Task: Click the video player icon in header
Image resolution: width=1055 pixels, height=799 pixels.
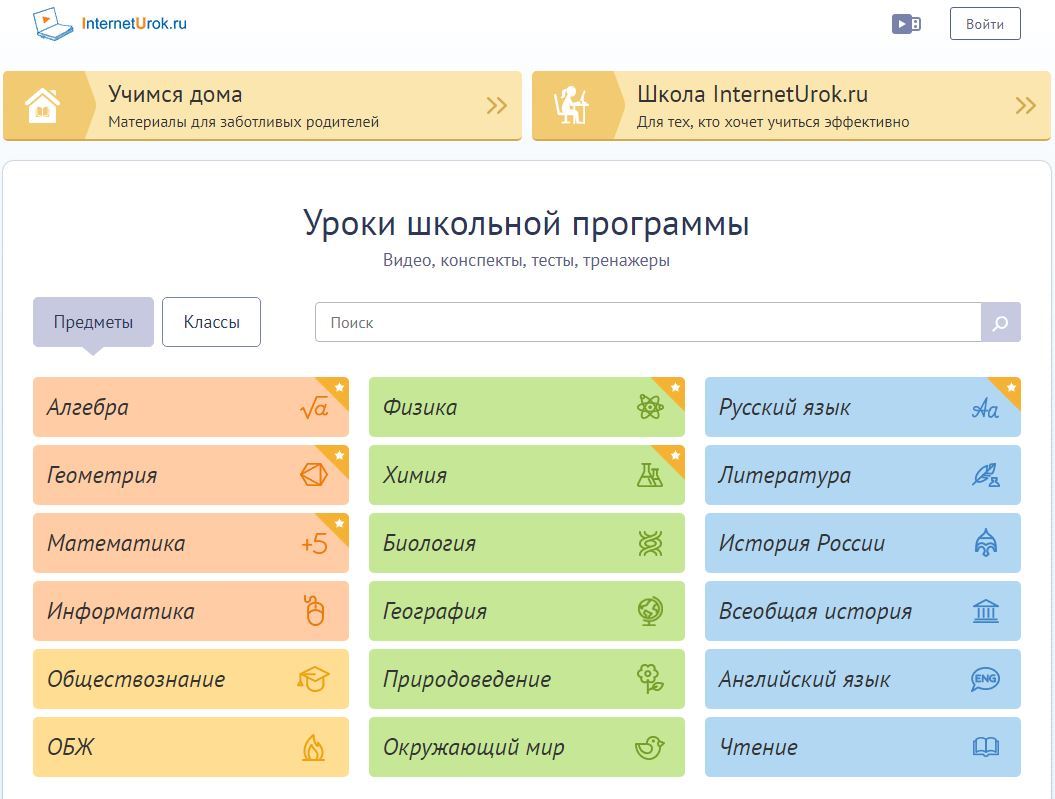Action: 906,24
